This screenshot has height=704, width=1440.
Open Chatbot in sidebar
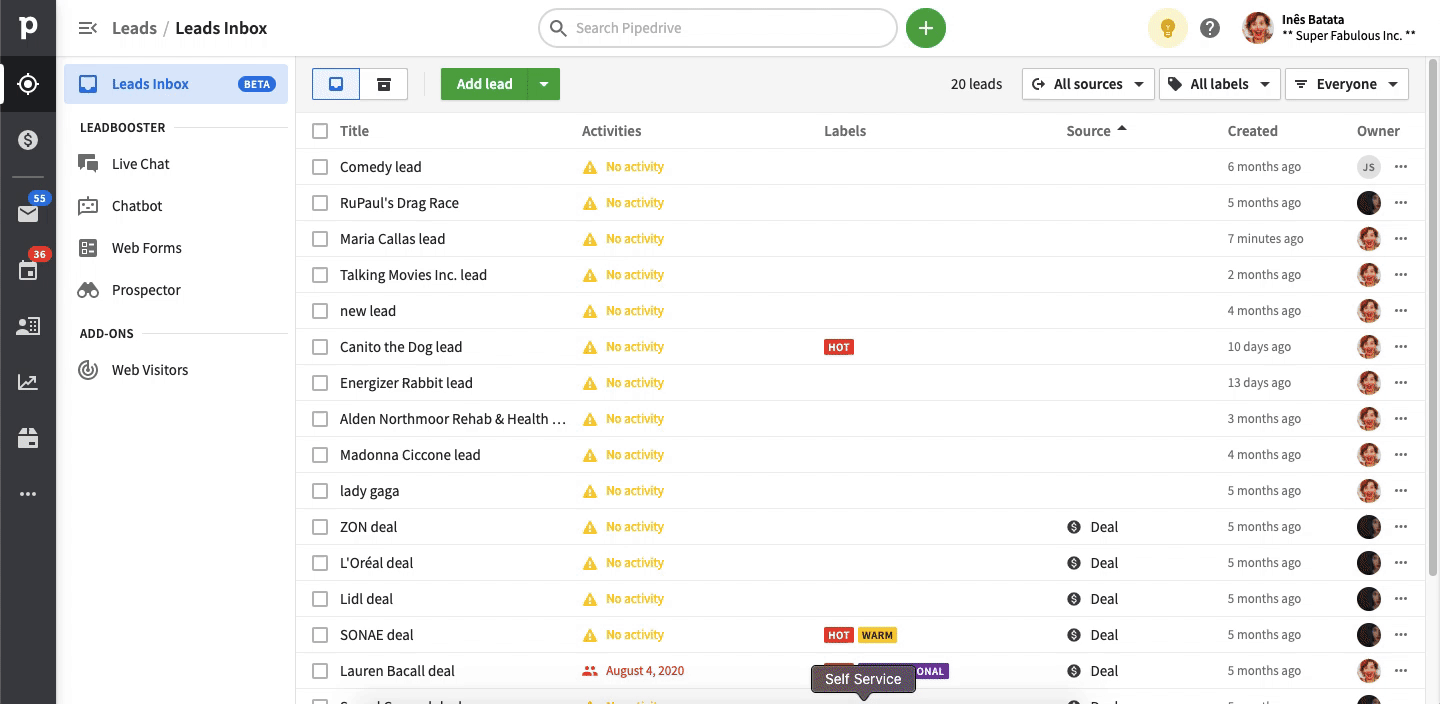[x=137, y=206]
